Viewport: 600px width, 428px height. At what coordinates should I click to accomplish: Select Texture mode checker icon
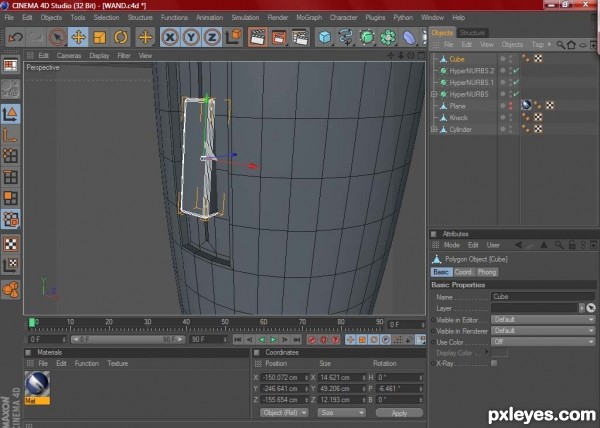coord(10,244)
